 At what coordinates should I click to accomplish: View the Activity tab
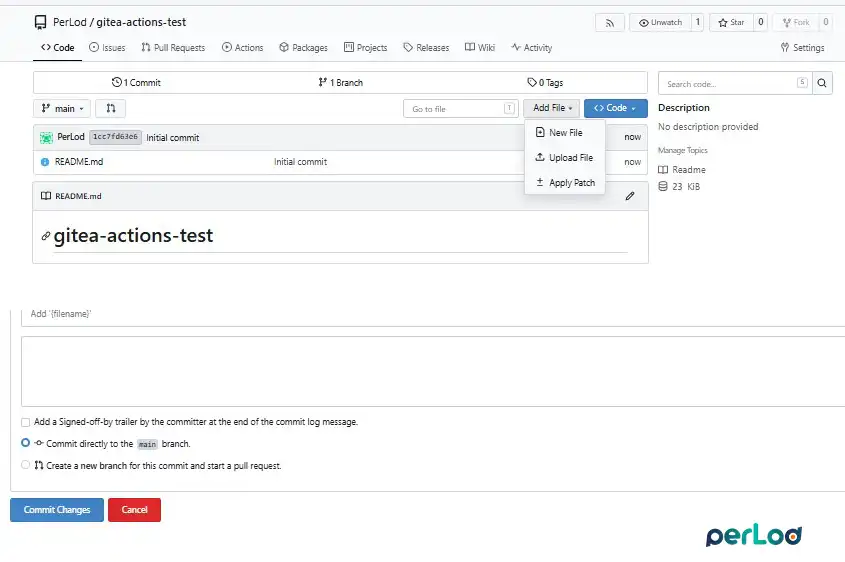[531, 47]
